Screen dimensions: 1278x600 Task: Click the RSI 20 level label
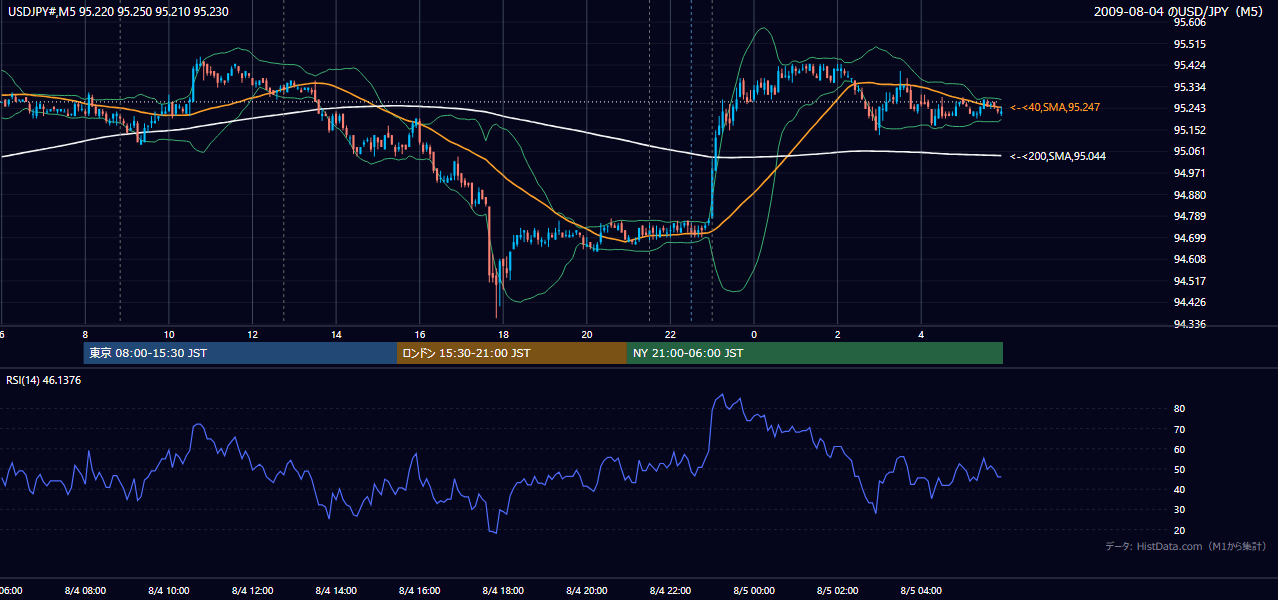(x=1180, y=530)
